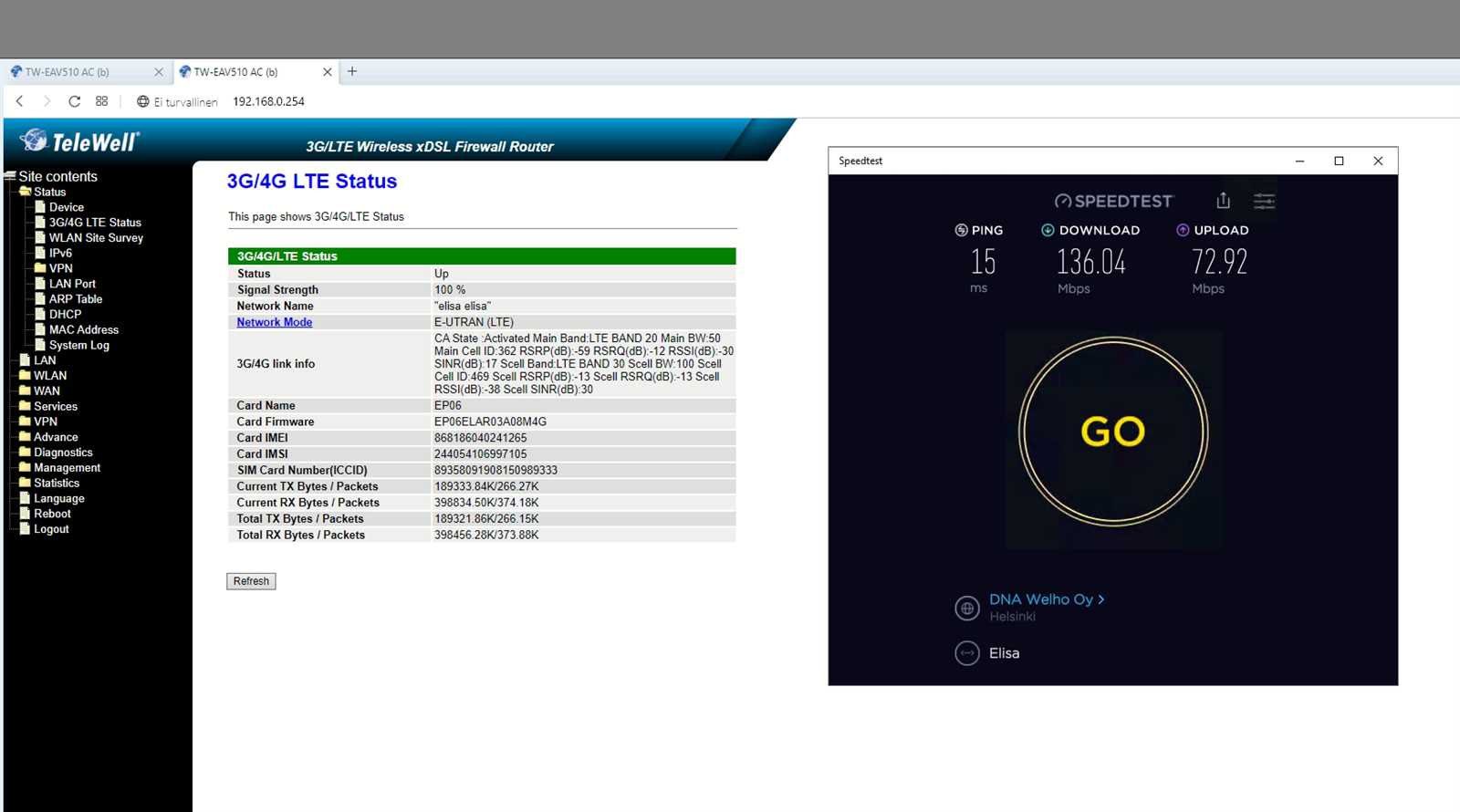Expand the Services folder
Viewport: 1460px width, 812px height.
point(56,407)
